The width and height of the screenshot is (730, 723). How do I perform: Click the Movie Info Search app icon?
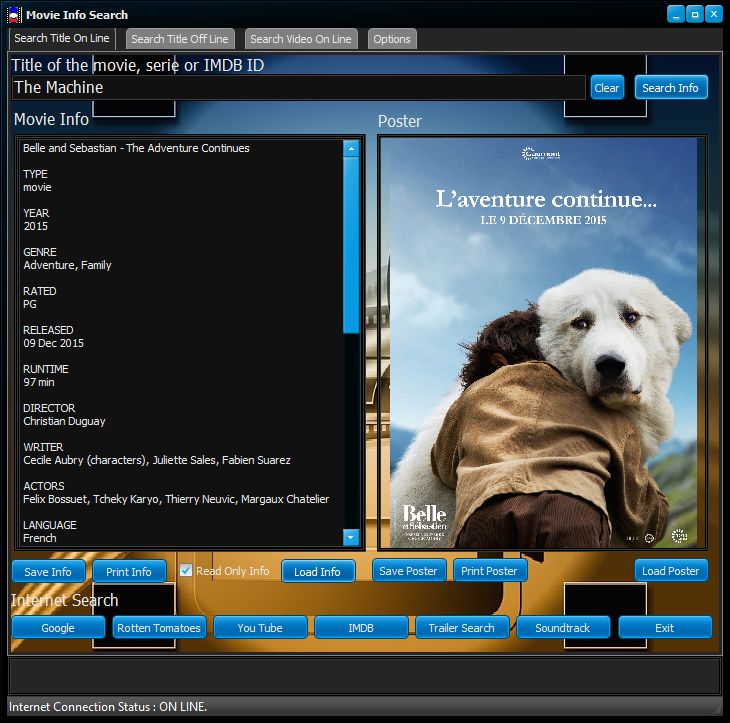click(14, 15)
